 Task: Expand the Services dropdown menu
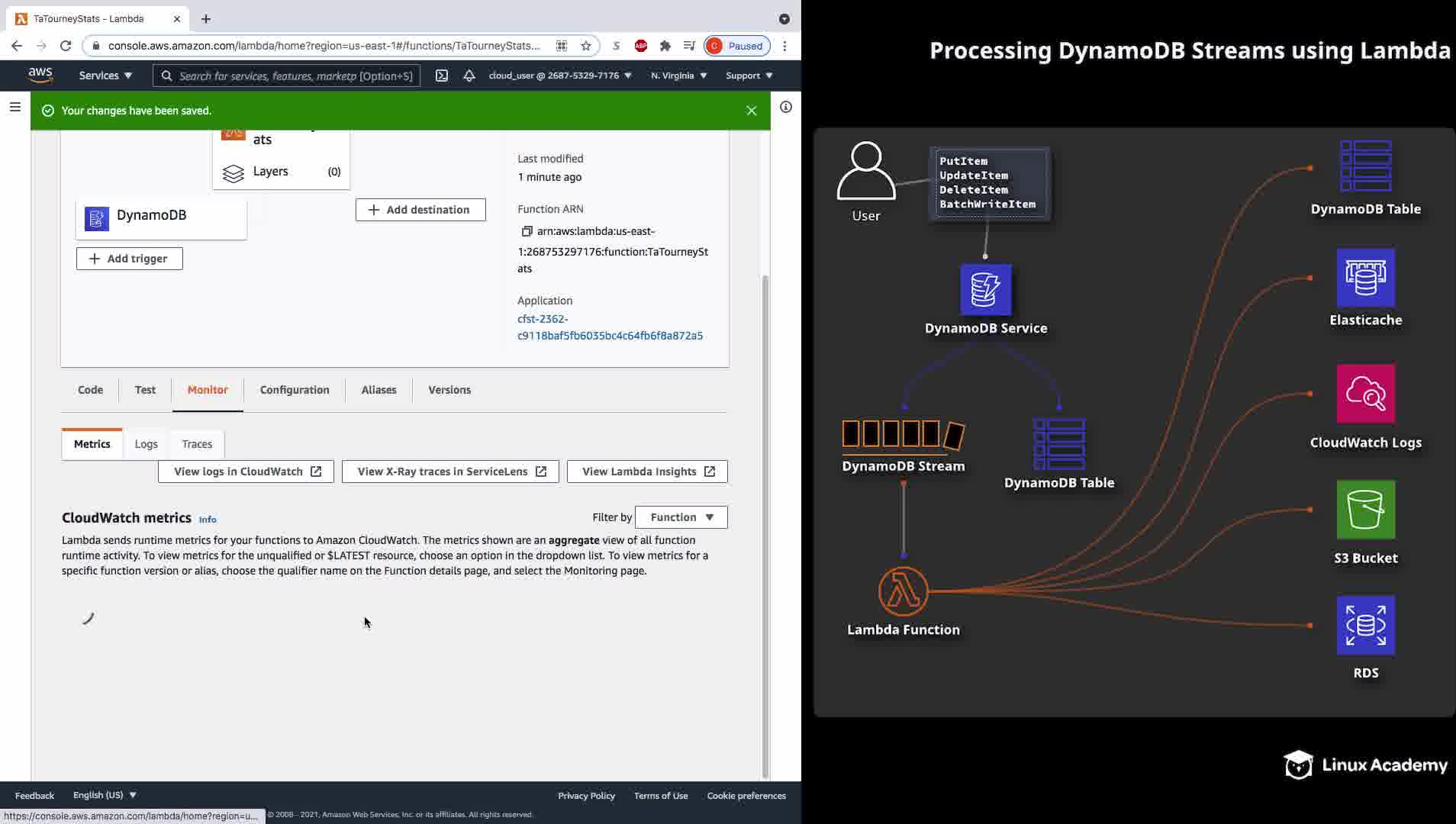(105, 76)
